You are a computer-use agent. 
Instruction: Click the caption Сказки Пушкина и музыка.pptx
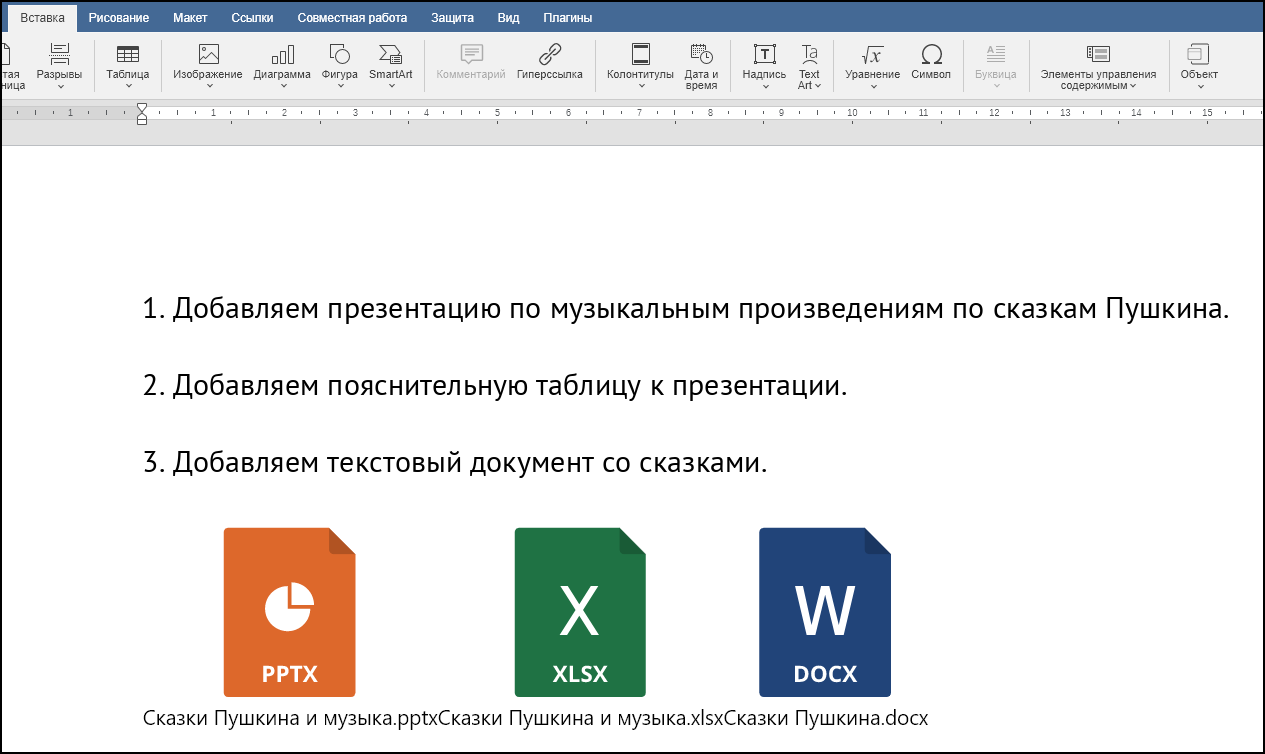coord(291,718)
